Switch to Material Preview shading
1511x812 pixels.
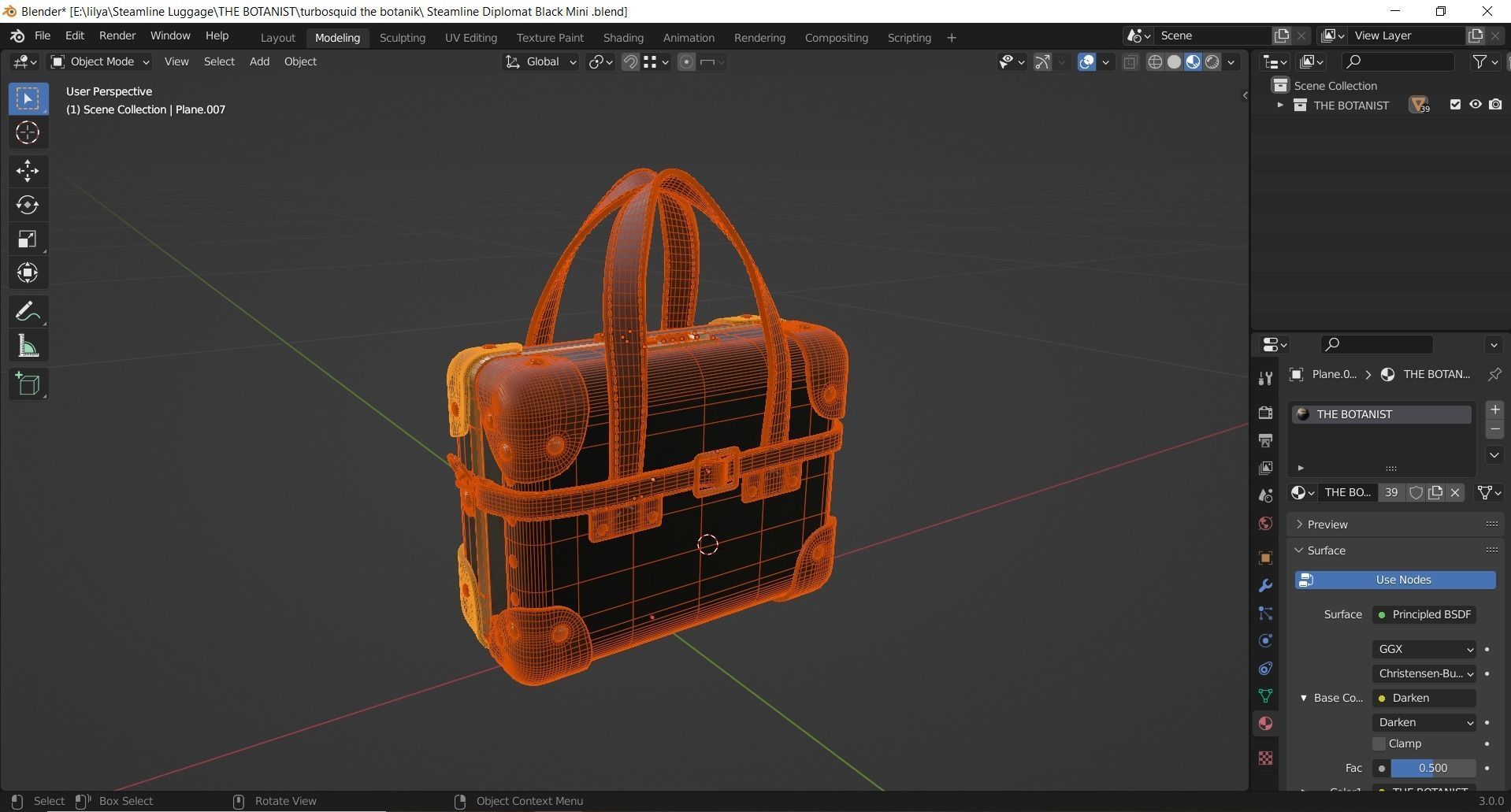[1193, 62]
